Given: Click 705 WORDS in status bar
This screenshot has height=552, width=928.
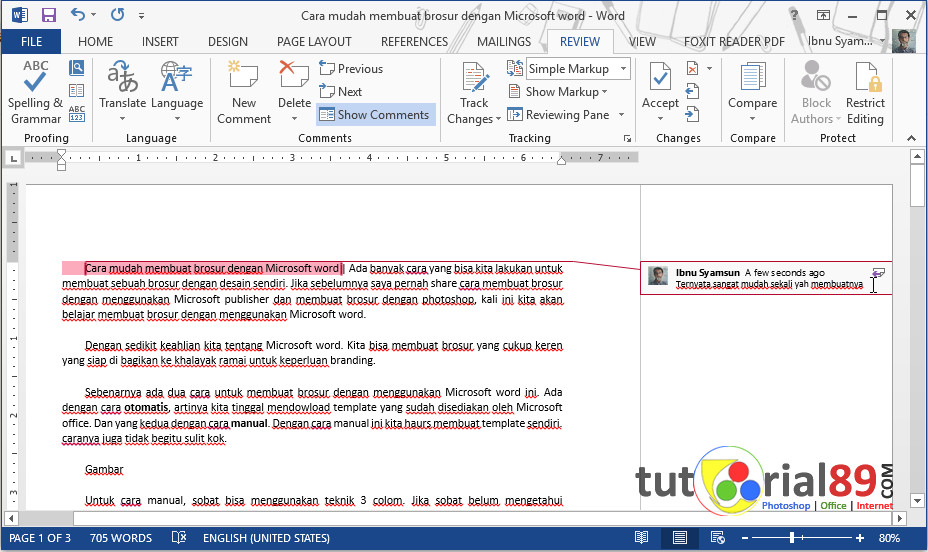Looking at the screenshot, I should 121,538.
